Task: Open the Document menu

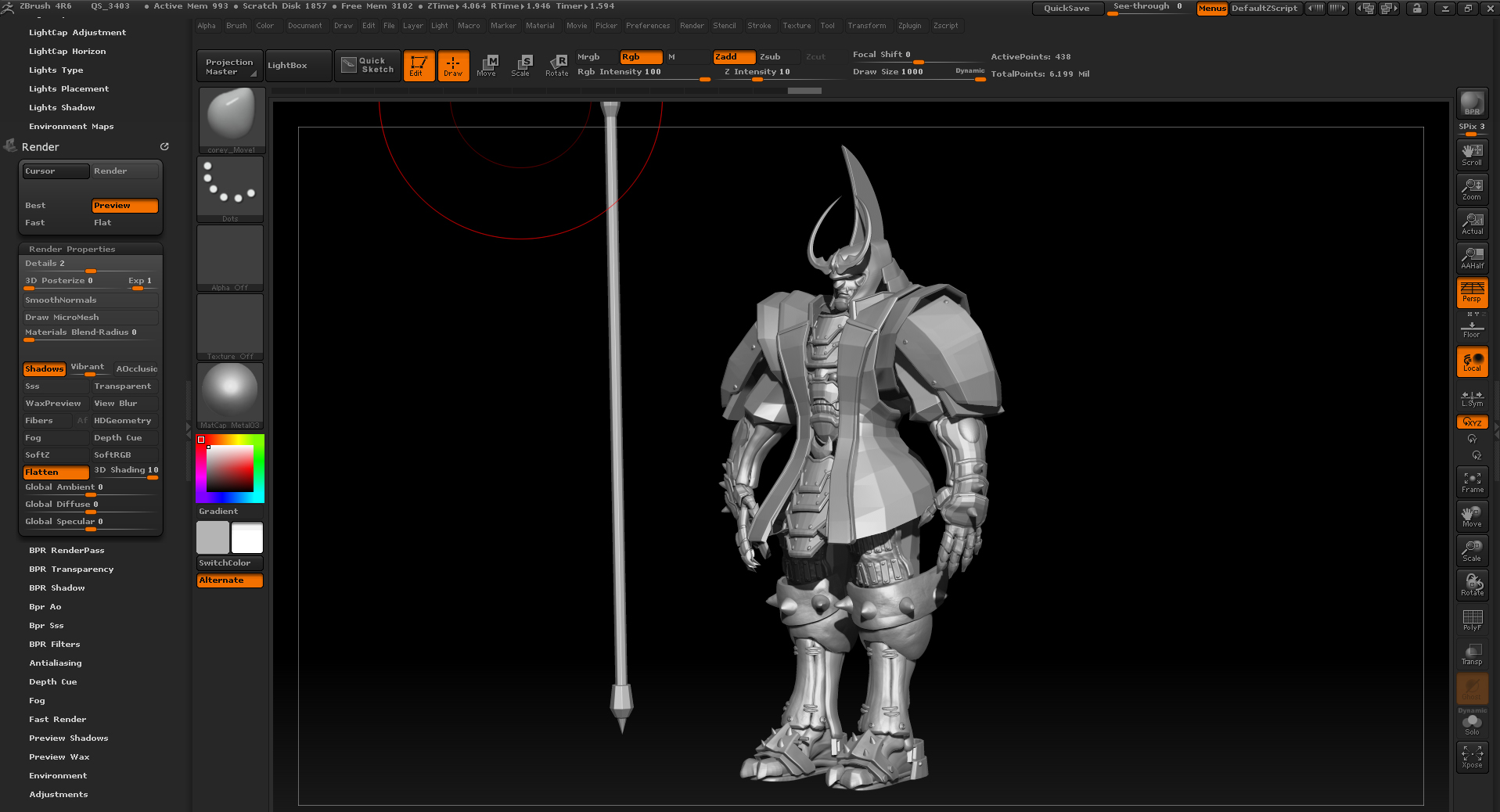Action: [x=304, y=26]
